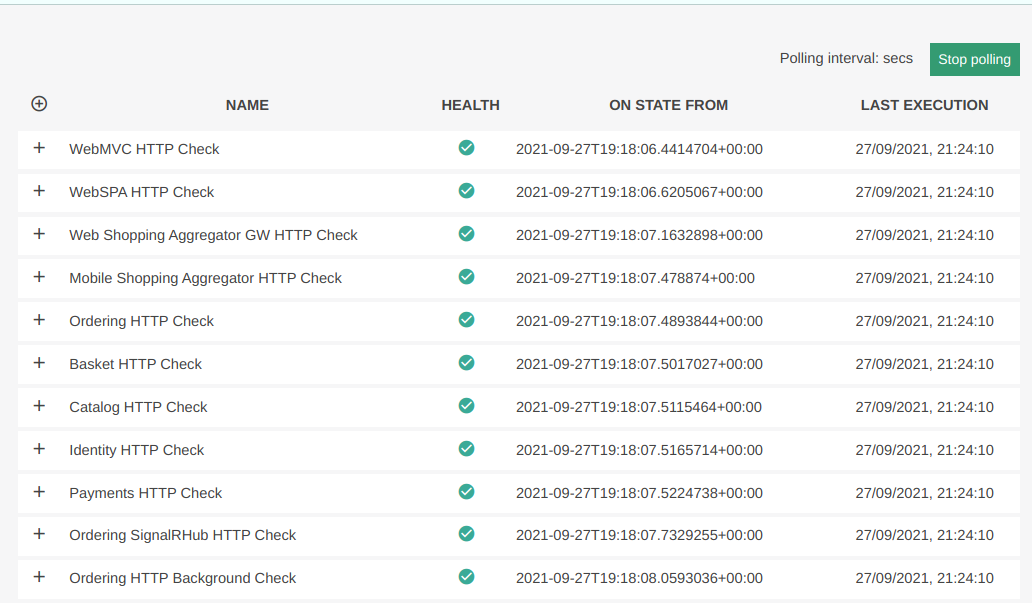Click timestamp 2021-09-27T19:18:07.5165714+00:00

639,450
